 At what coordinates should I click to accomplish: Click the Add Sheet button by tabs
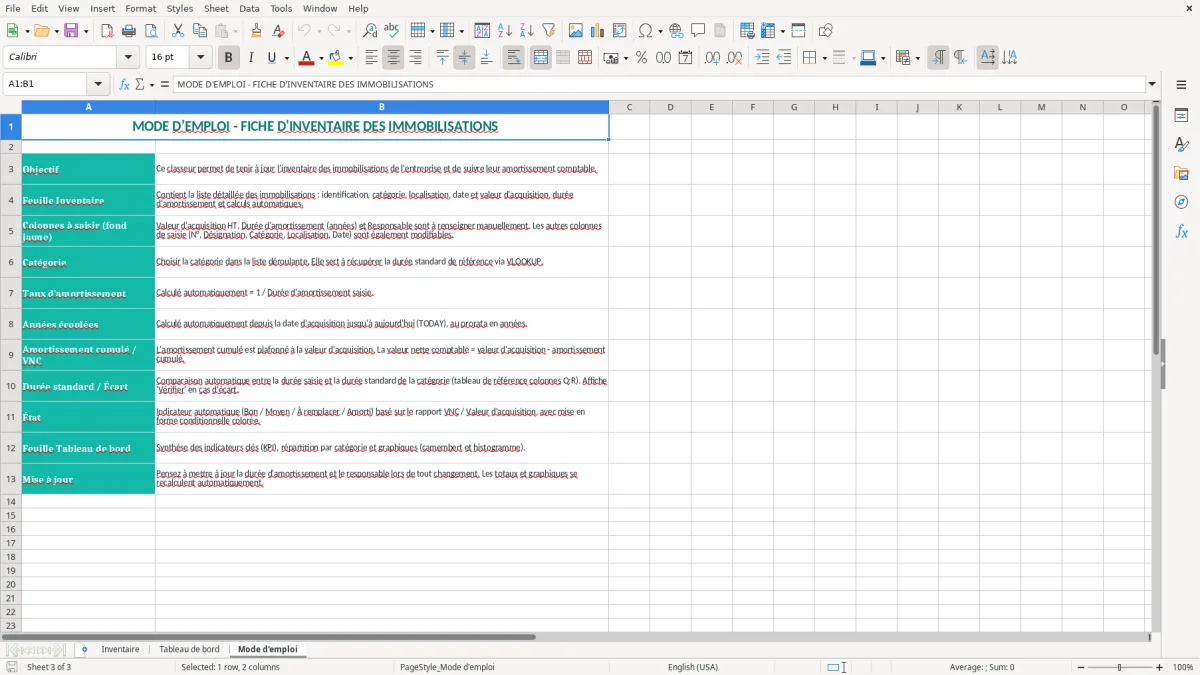click(84, 649)
